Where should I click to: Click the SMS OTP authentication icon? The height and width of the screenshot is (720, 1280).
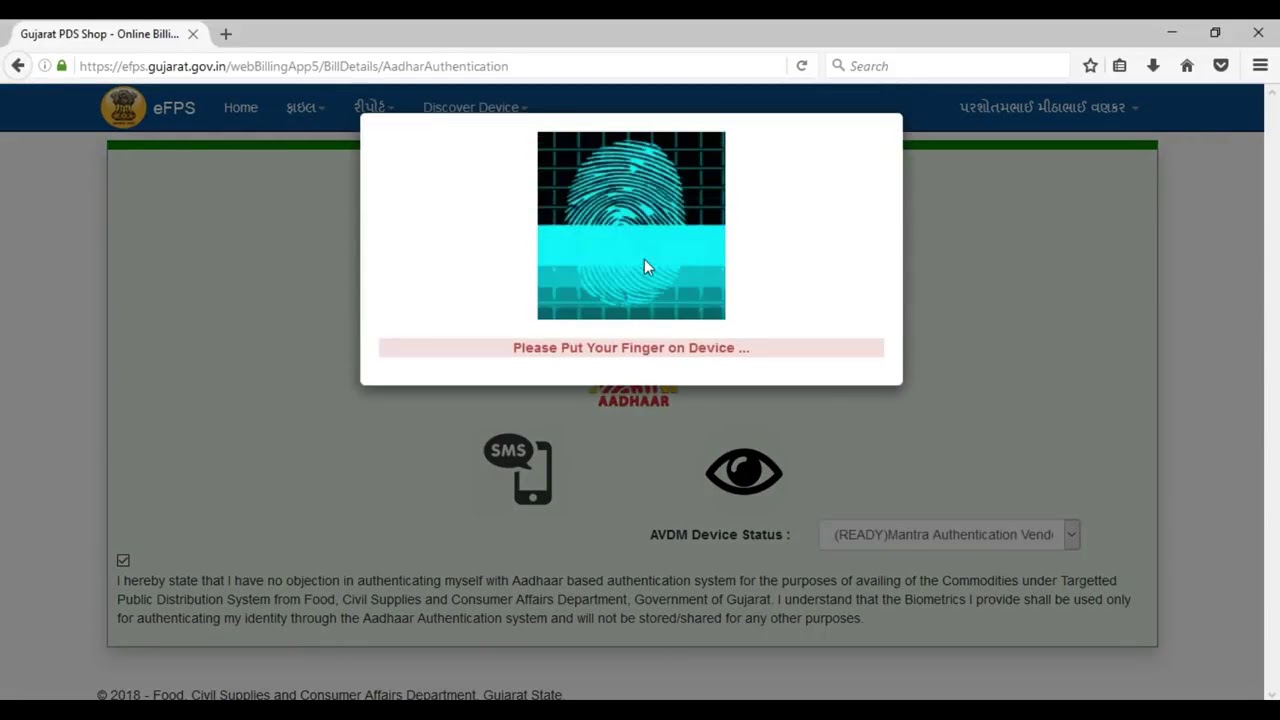518,469
